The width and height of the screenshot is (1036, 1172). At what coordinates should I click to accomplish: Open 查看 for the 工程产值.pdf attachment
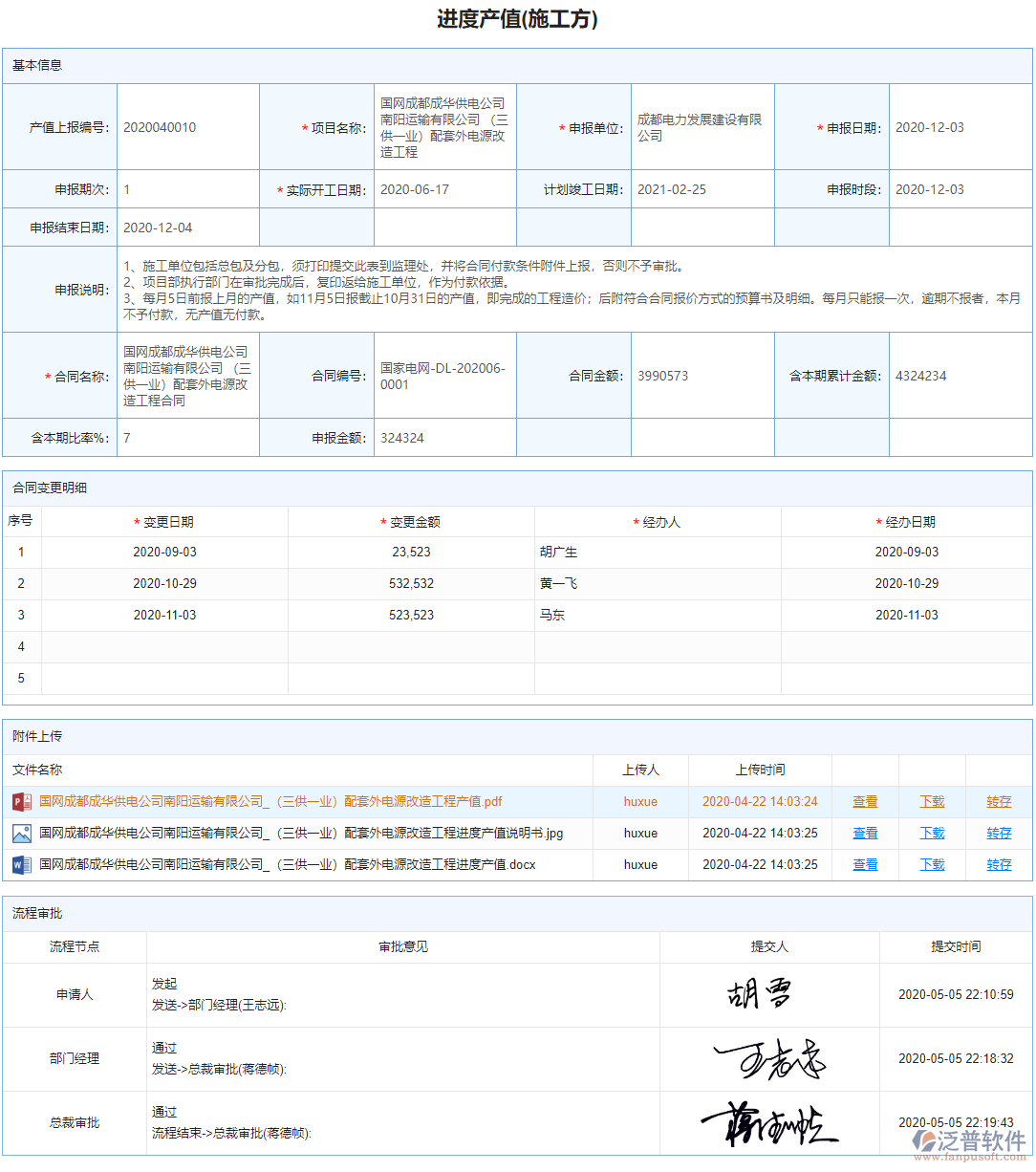tap(864, 802)
